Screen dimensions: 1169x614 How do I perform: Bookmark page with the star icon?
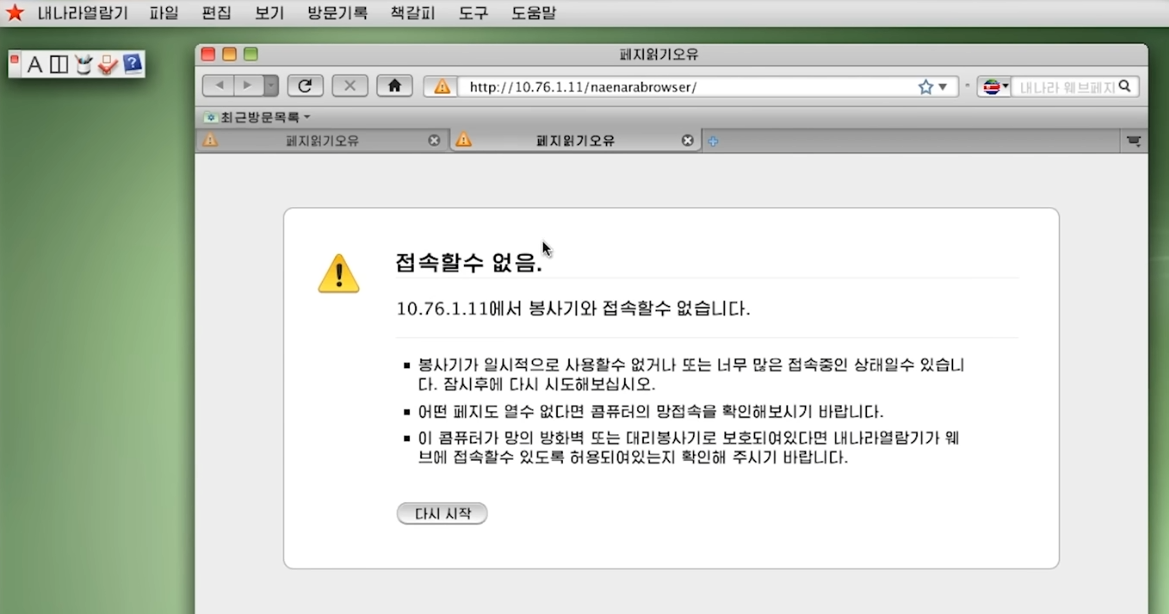click(925, 87)
